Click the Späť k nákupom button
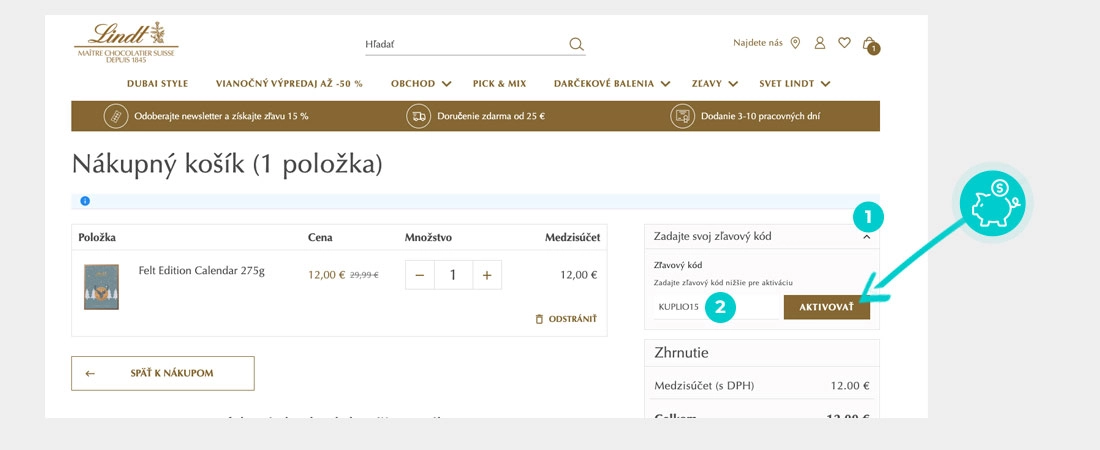This screenshot has height=450, width=1100. (x=163, y=373)
